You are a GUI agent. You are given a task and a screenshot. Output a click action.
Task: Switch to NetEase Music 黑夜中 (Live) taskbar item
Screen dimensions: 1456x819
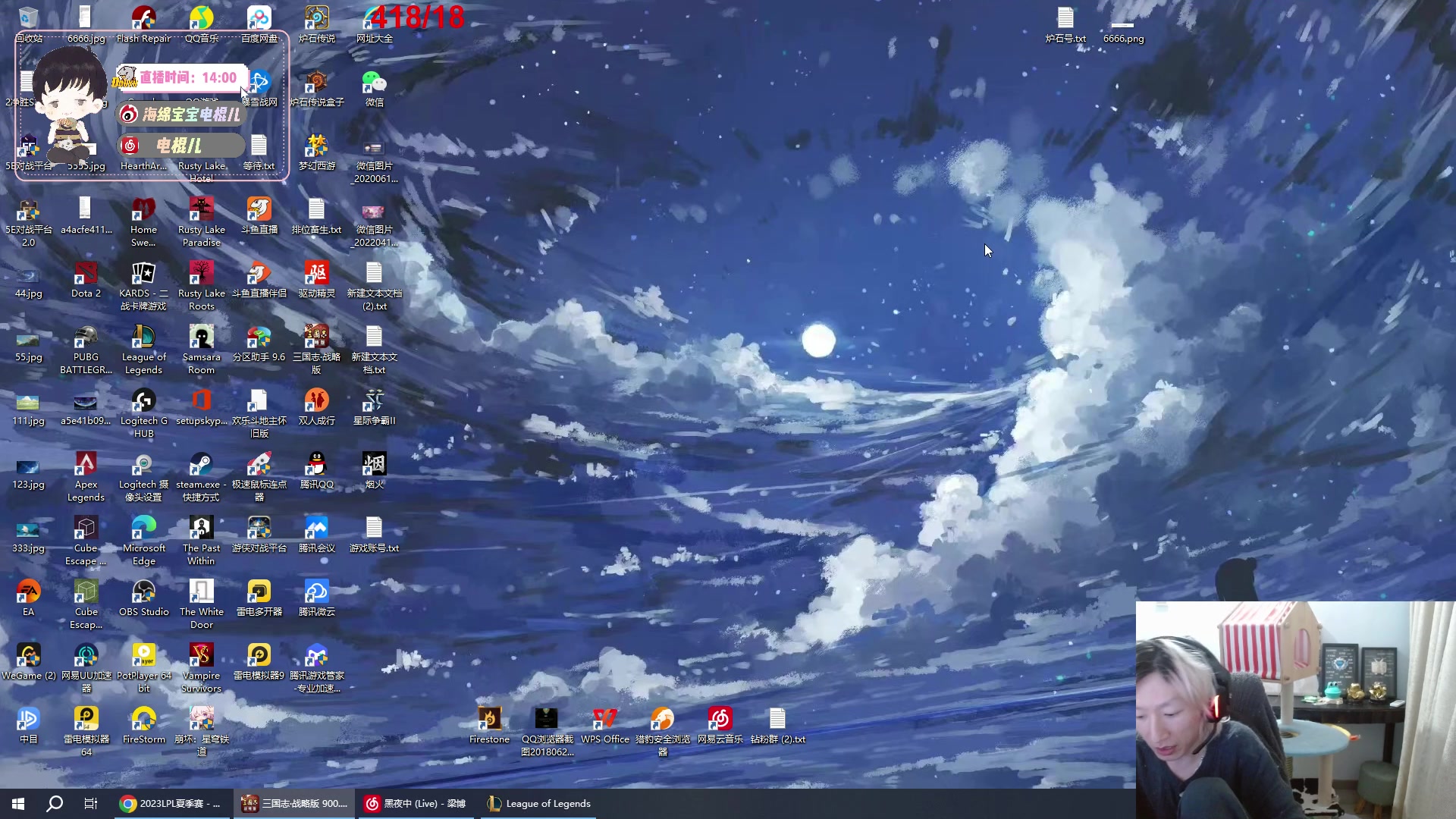(x=416, y=804)
